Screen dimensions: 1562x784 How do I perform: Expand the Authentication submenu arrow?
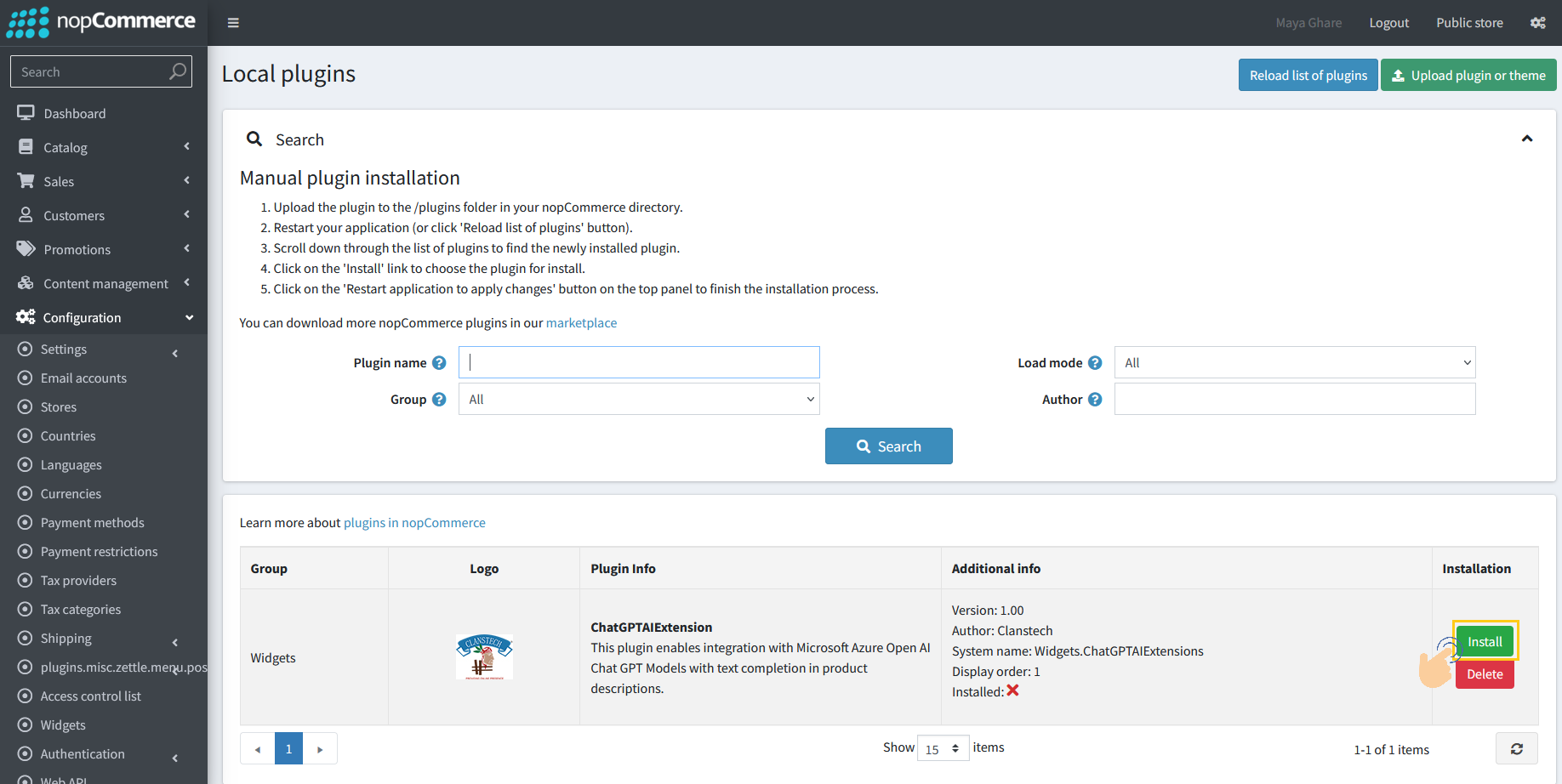click(175, 758)
